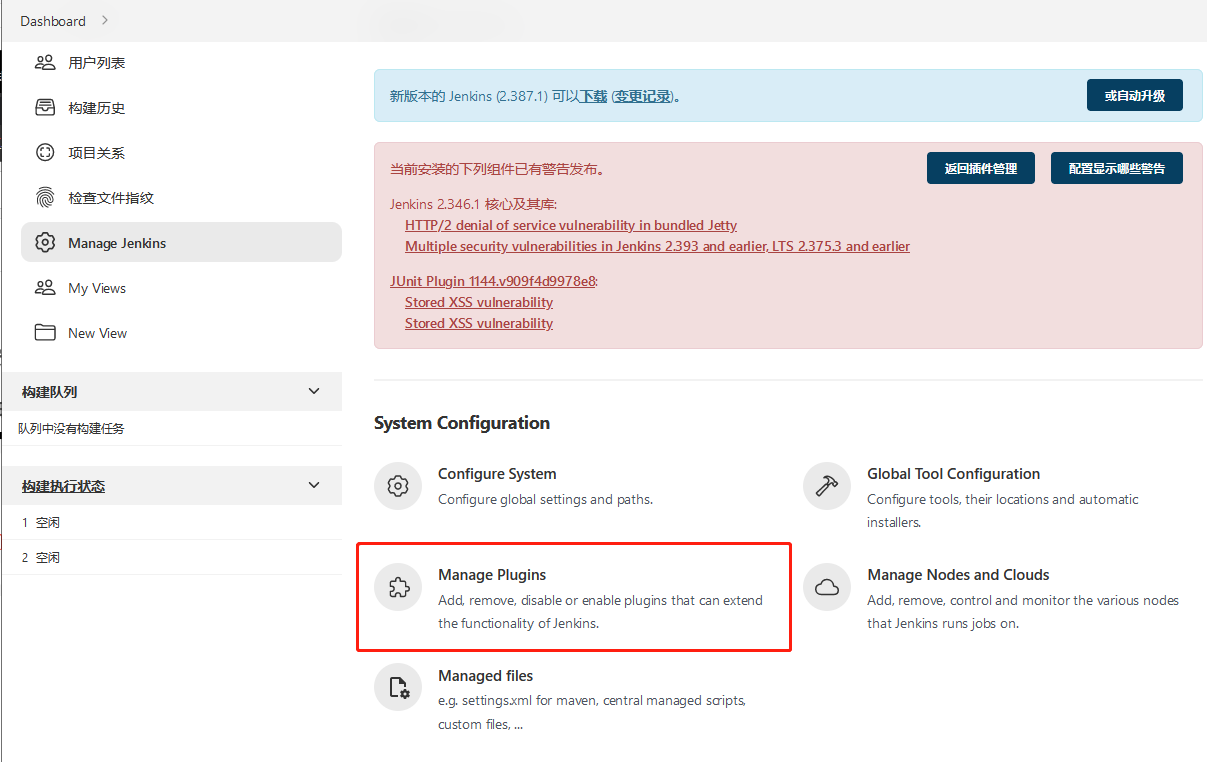
Task: Click the New View folder icon
Action: [x=45, y=333]
